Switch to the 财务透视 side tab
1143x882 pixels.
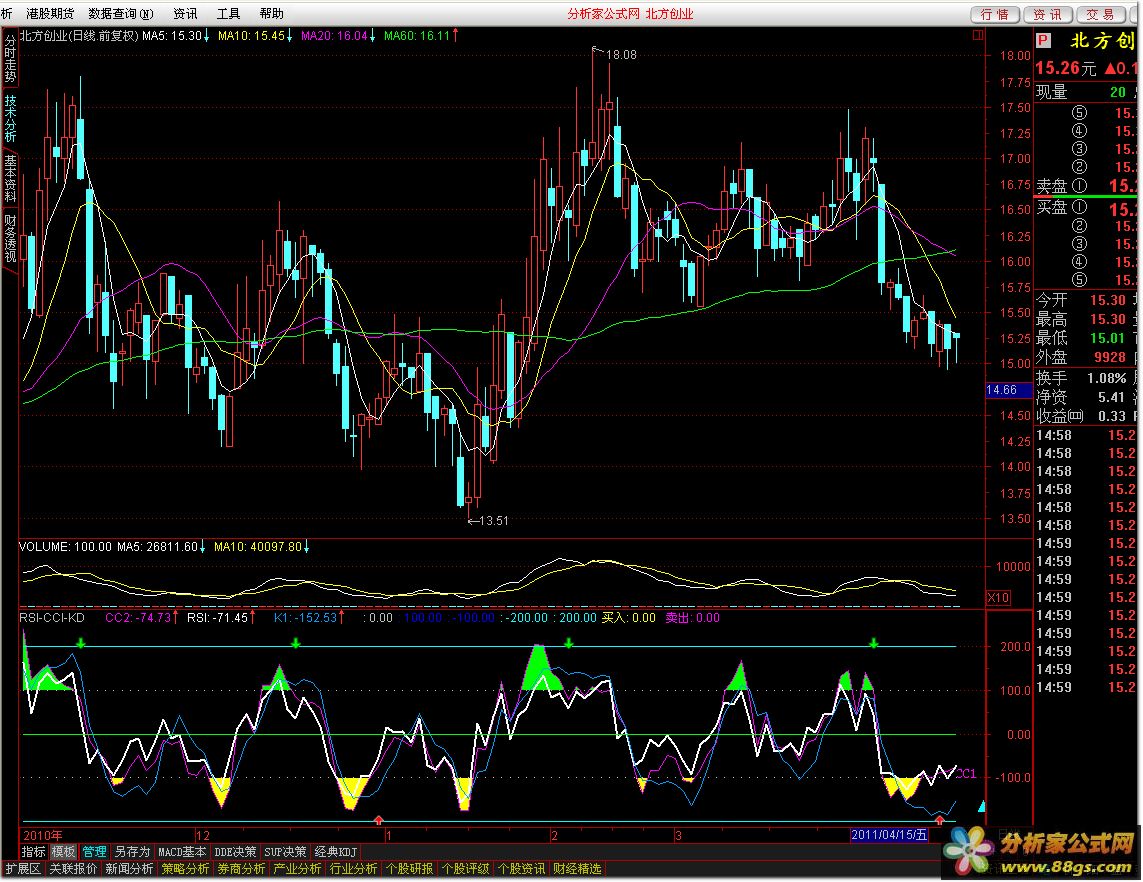(10, 238)
